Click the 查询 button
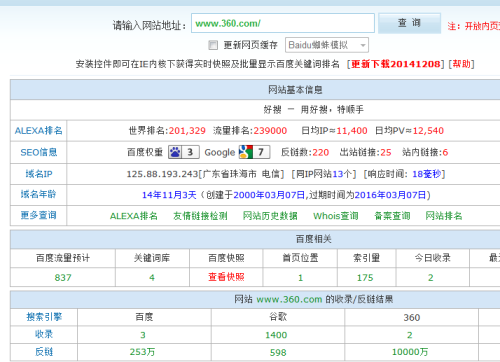The width and height of the screenshot is (500, 362). pyautogui.click(x=409, y=23)
